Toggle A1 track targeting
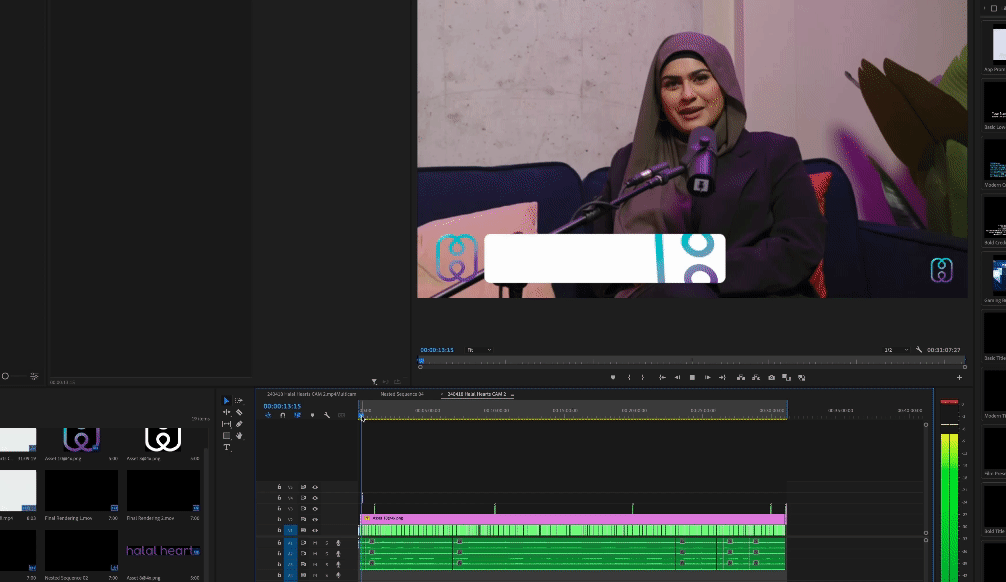Viewport: 1006px width, 582px height. [x=290, y=543]
